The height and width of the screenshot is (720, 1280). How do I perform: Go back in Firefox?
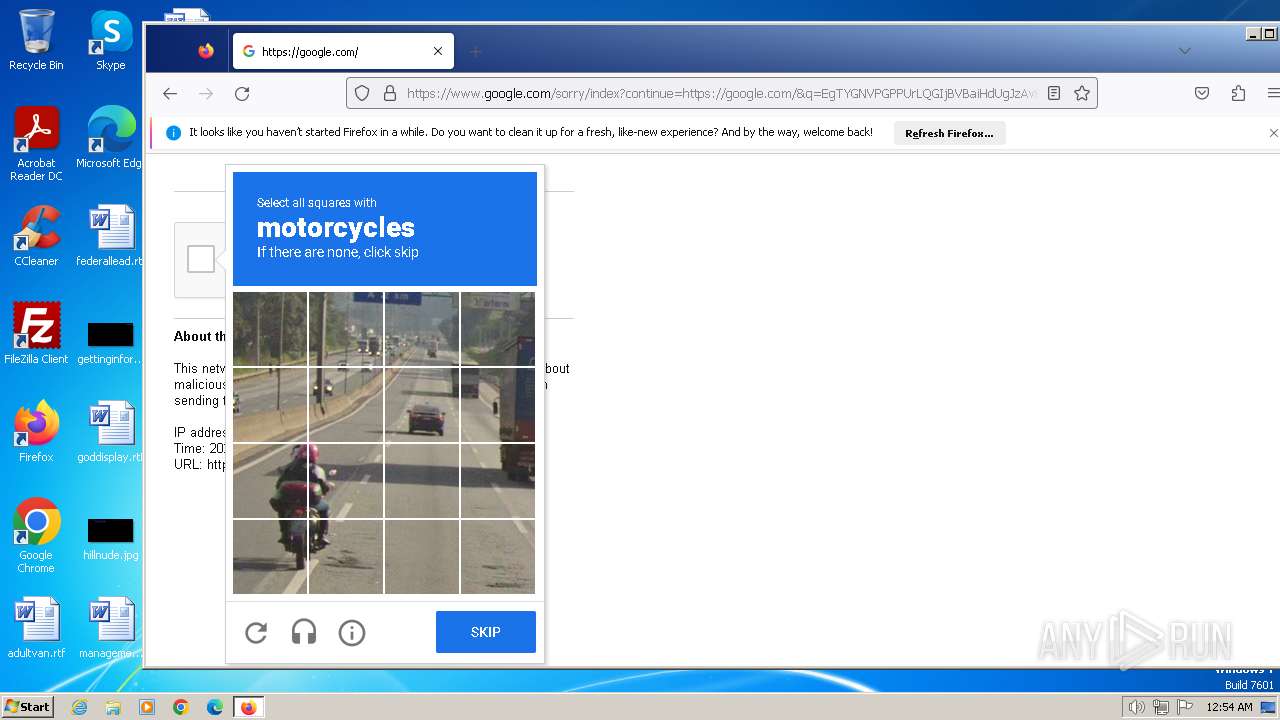click(x=170, y=93)
